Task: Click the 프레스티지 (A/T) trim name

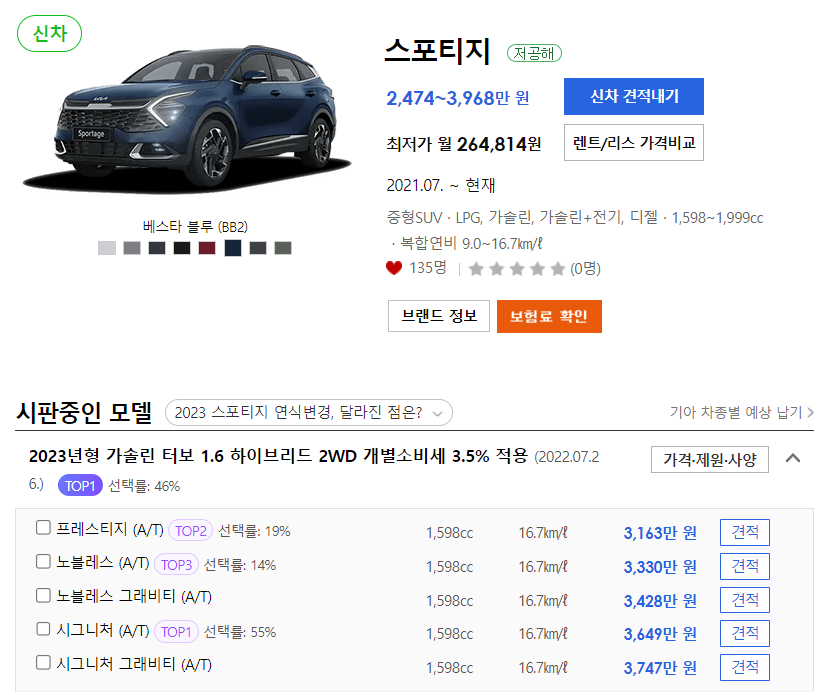Action: pos(110,529)
